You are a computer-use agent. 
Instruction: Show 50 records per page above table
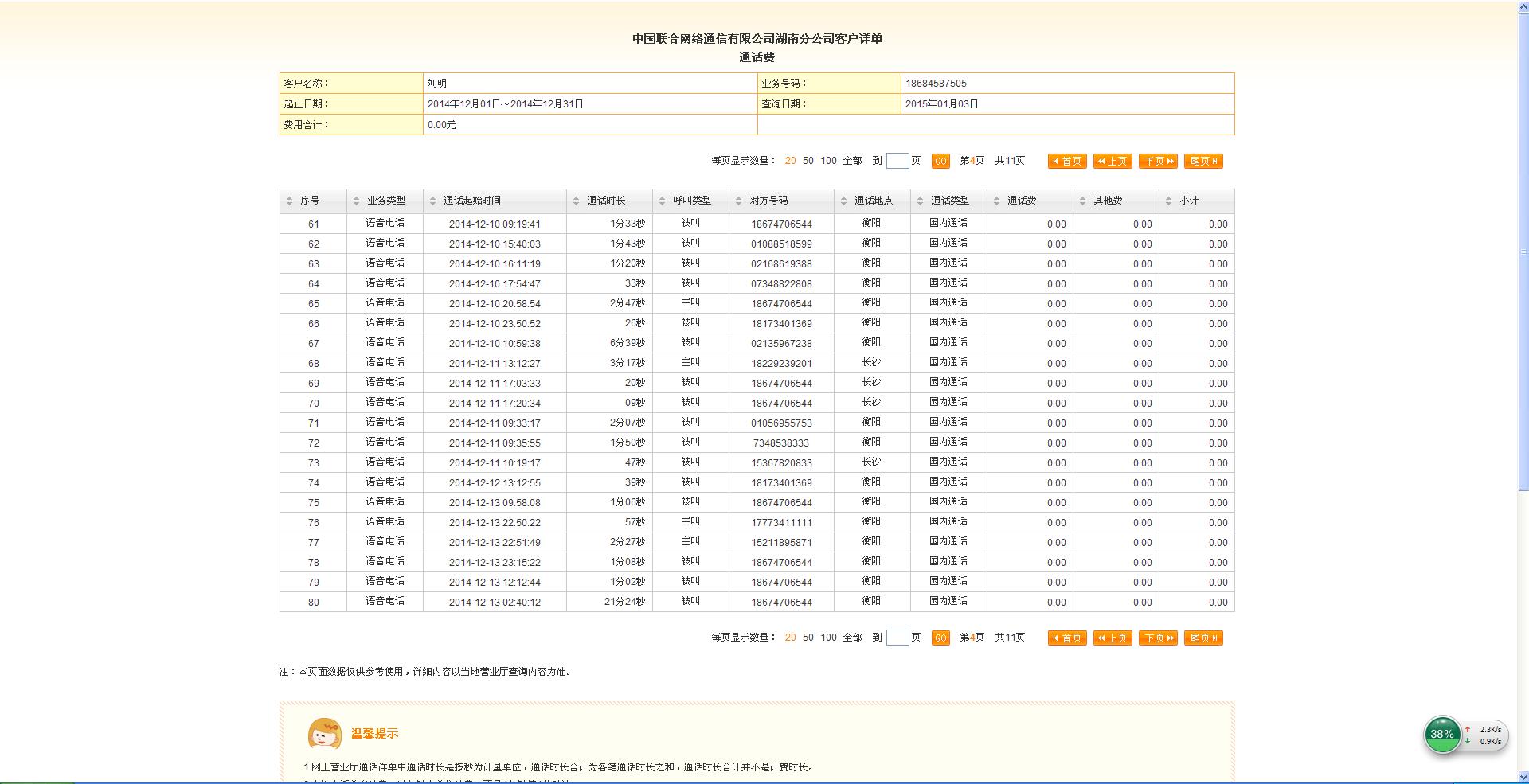coord(808,161)
